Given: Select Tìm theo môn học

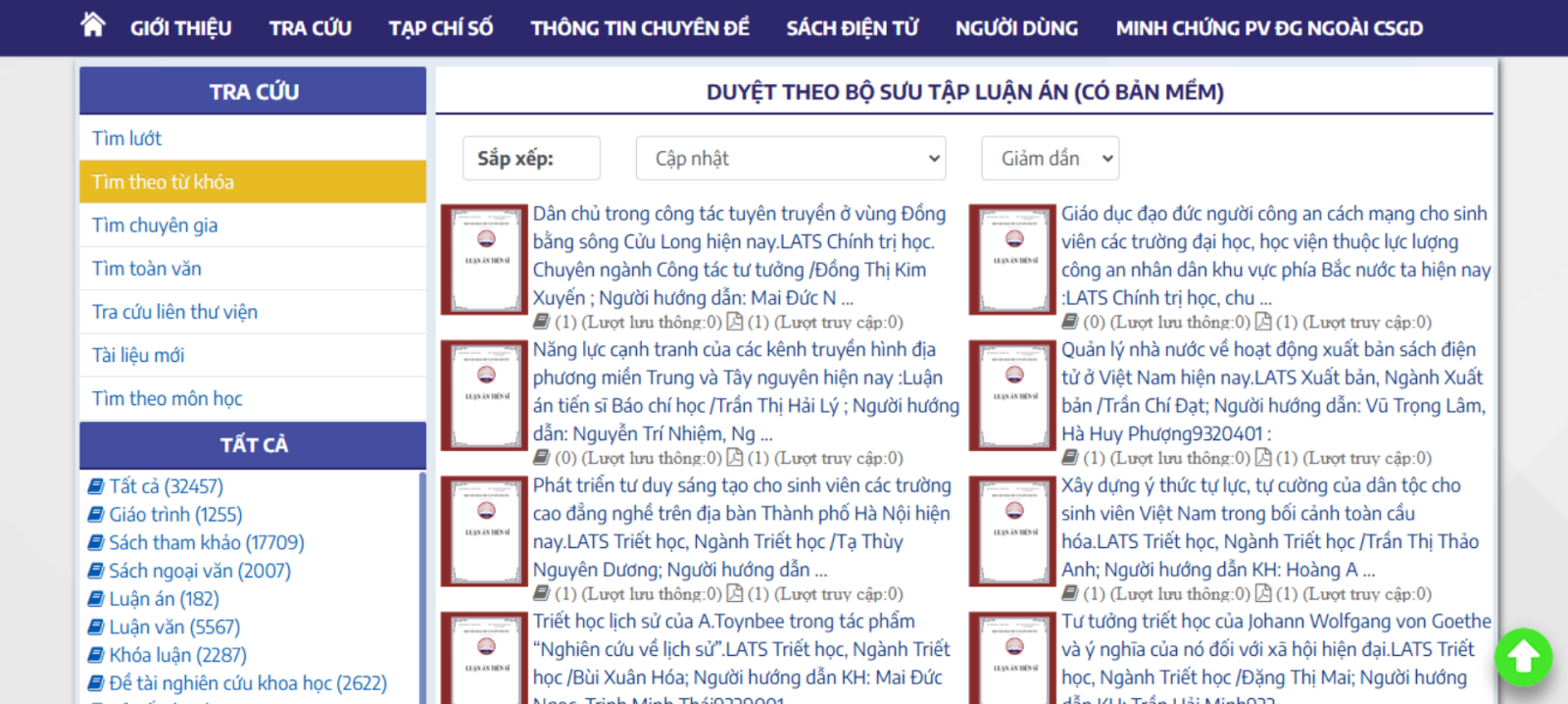Looking at the screenshot, I should coord(253,398).
